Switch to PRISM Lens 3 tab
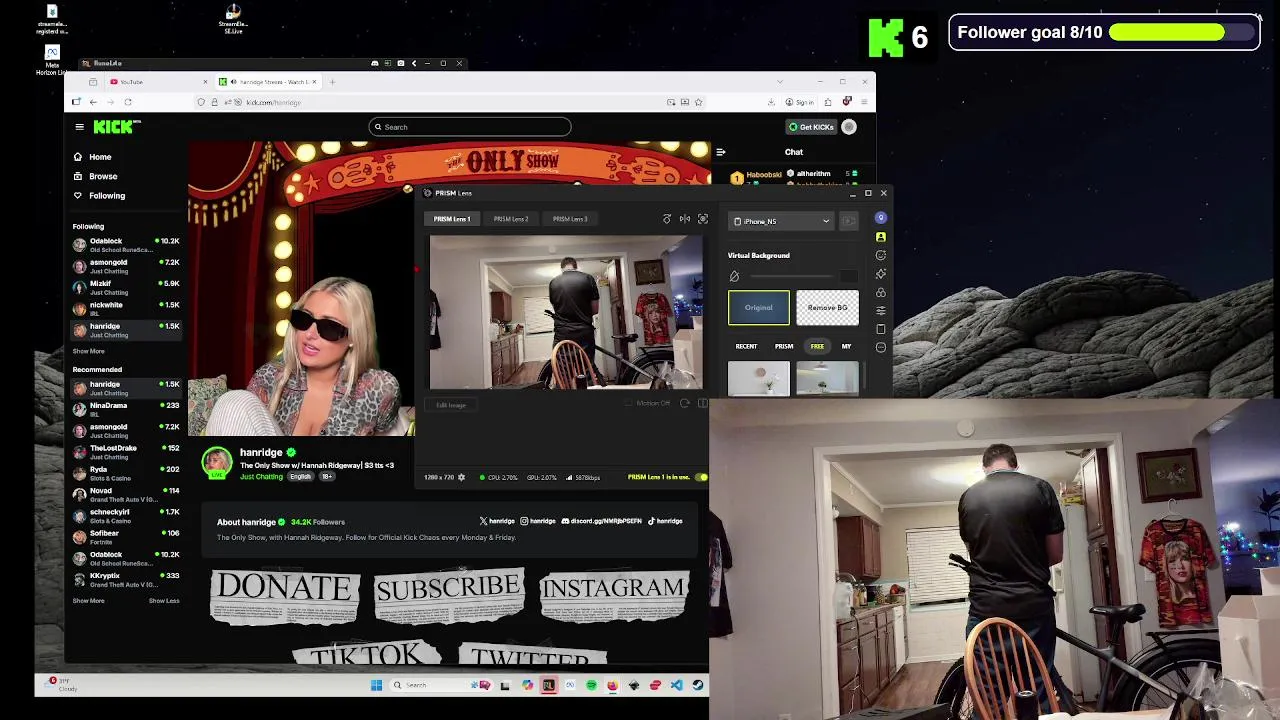This screenshot has height=720, width=1280. [x=570, y=219]
